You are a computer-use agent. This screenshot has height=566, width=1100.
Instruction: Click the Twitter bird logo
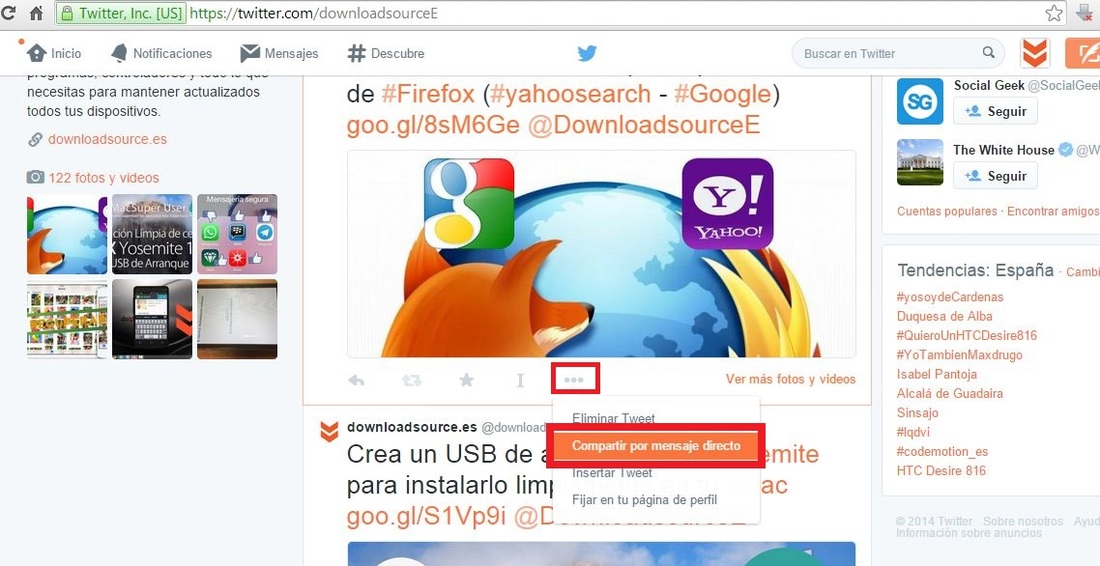coord(587,53)
